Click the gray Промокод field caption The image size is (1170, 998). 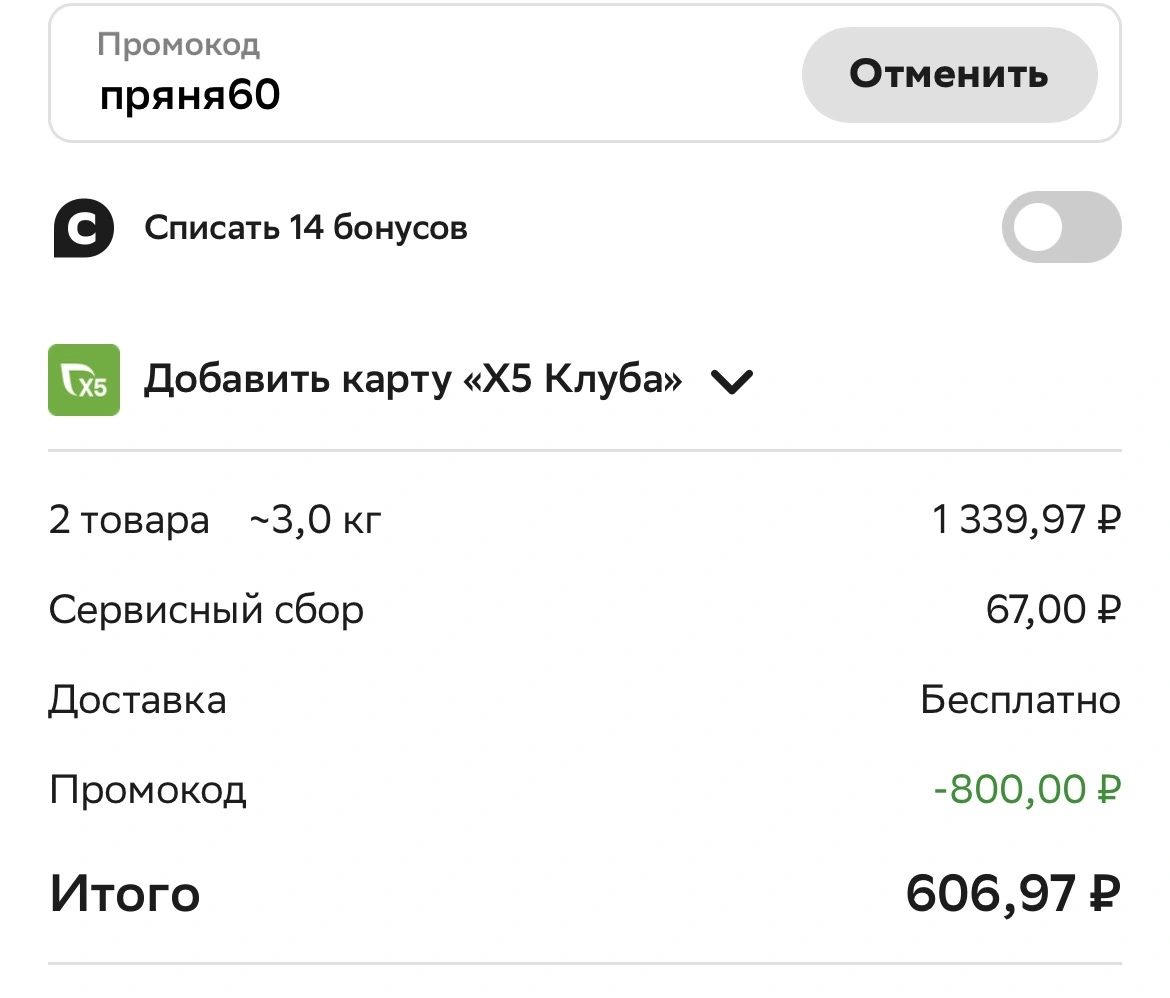point(178,45)
